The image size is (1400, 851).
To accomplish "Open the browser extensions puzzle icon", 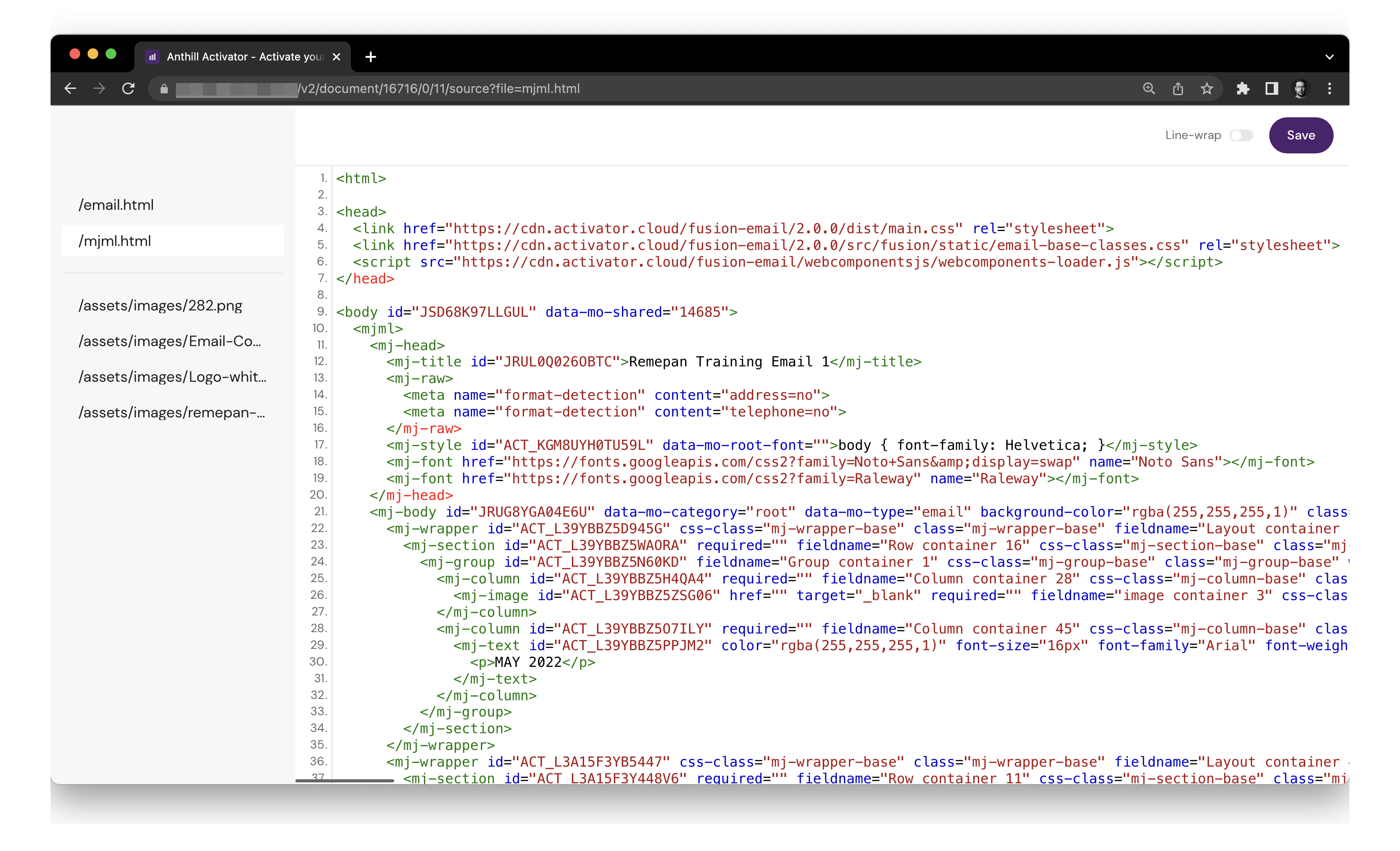I will pos(1243,89).
